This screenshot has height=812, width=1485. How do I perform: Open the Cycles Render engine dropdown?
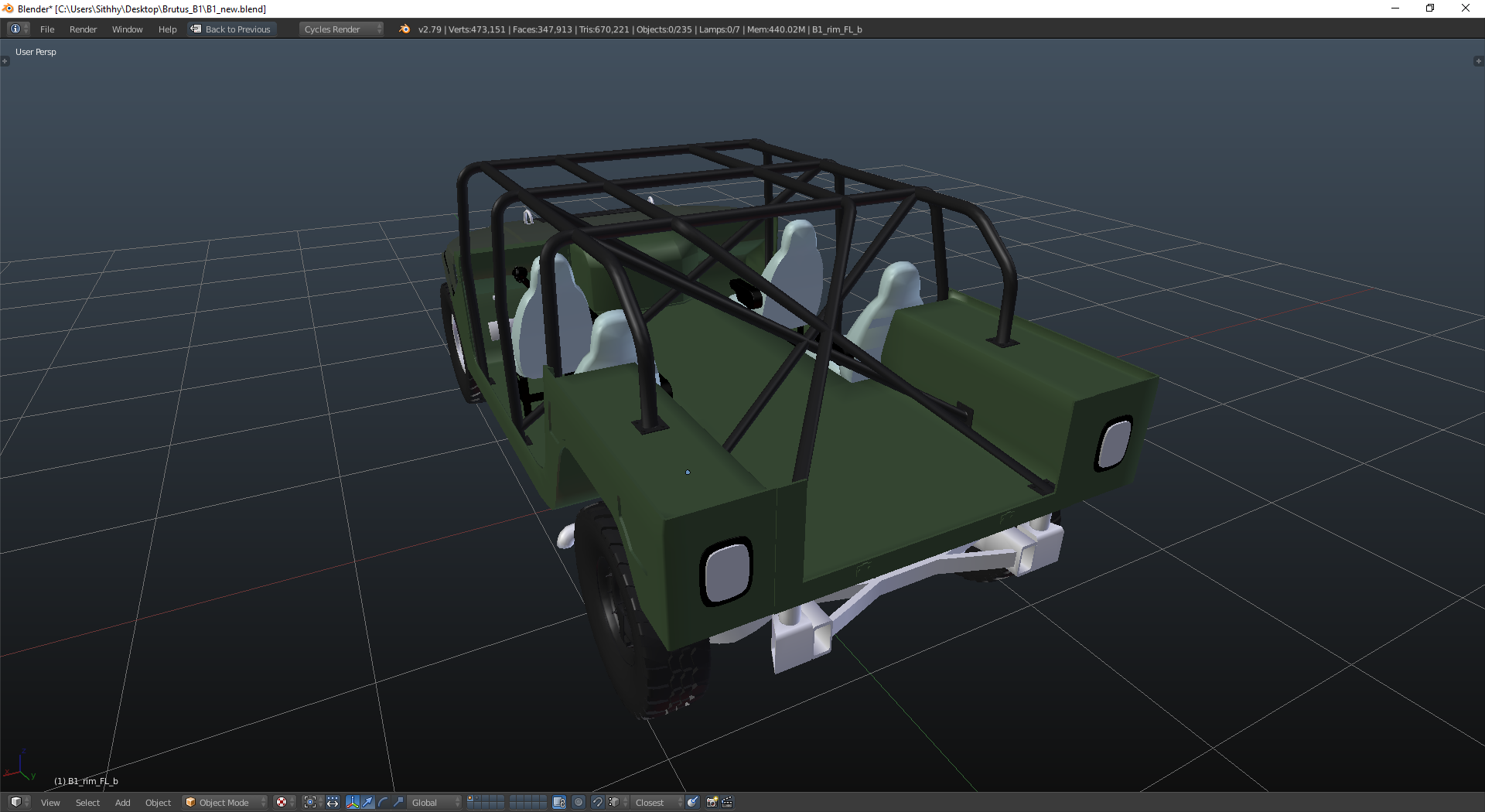341,29
